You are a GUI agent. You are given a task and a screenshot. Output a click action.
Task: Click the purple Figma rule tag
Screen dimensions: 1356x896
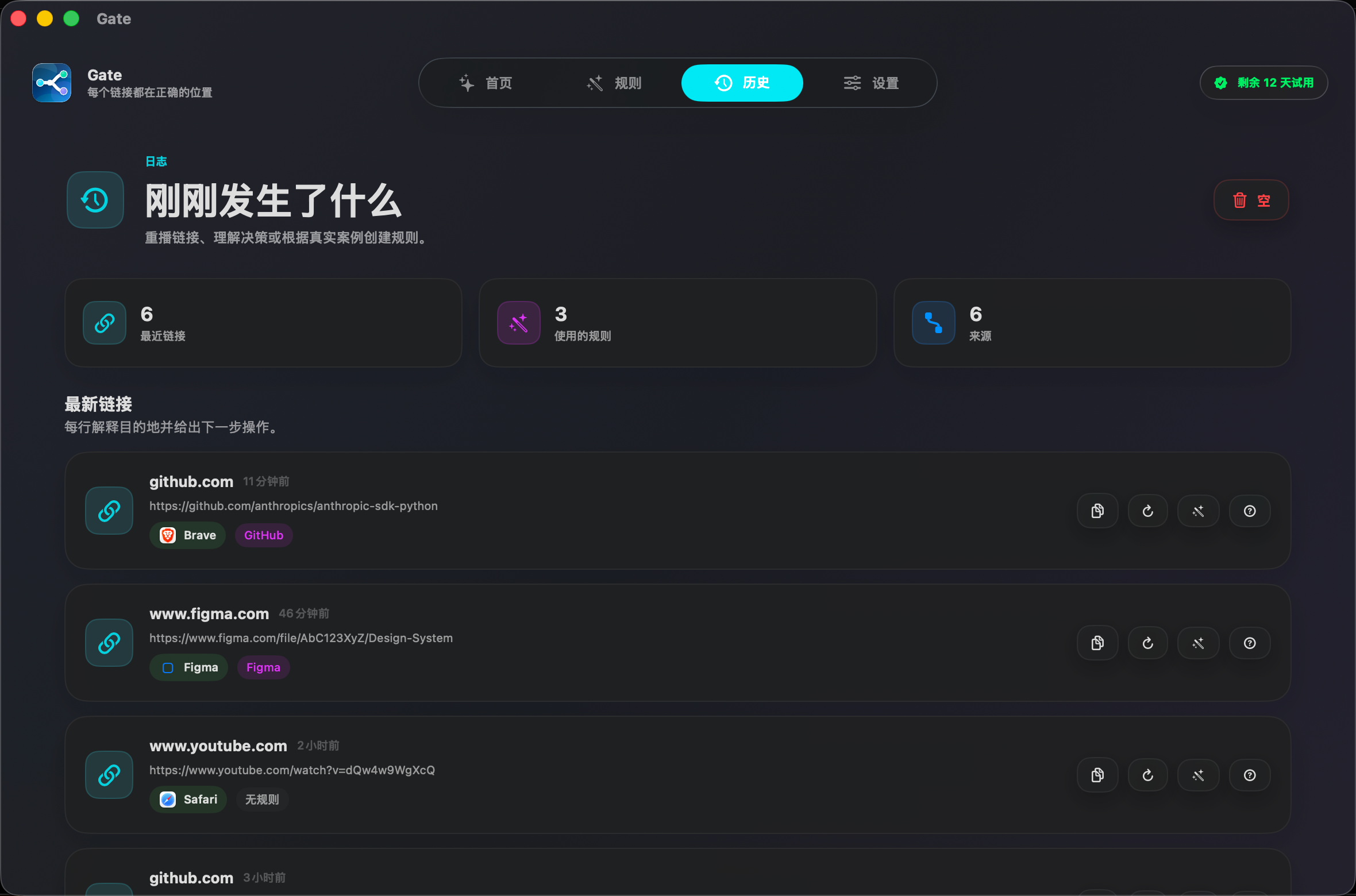pos(264,667)
